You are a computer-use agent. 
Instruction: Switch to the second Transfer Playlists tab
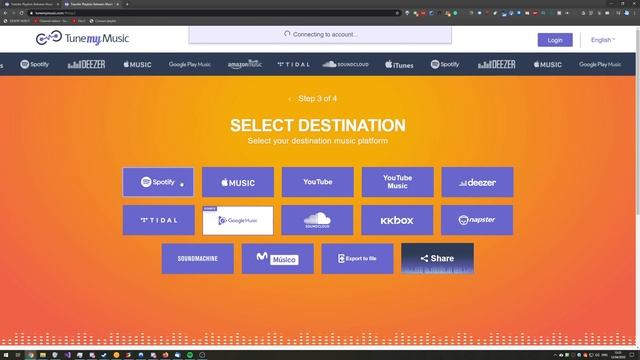pos(91,4)
